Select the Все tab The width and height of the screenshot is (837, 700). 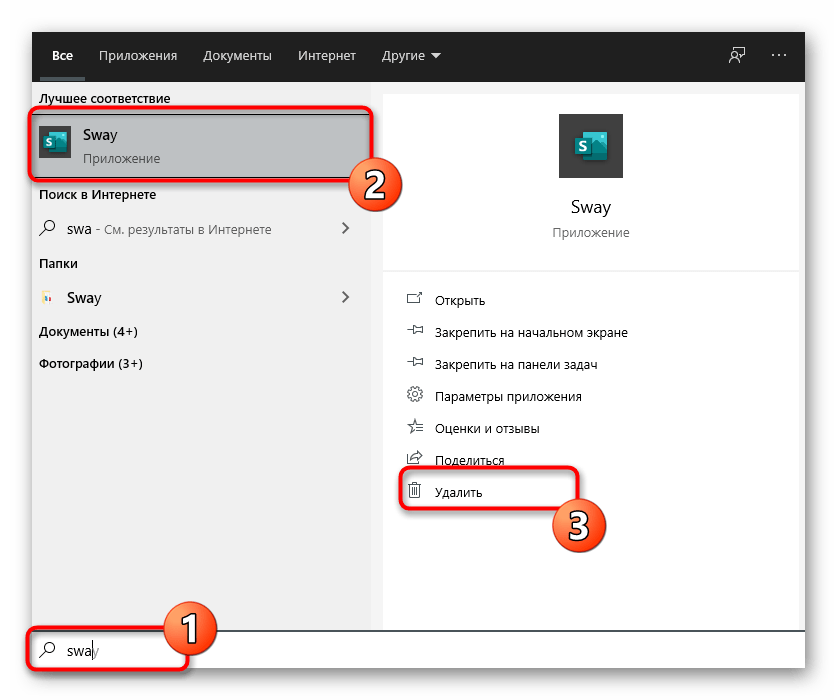click(63, 56)
